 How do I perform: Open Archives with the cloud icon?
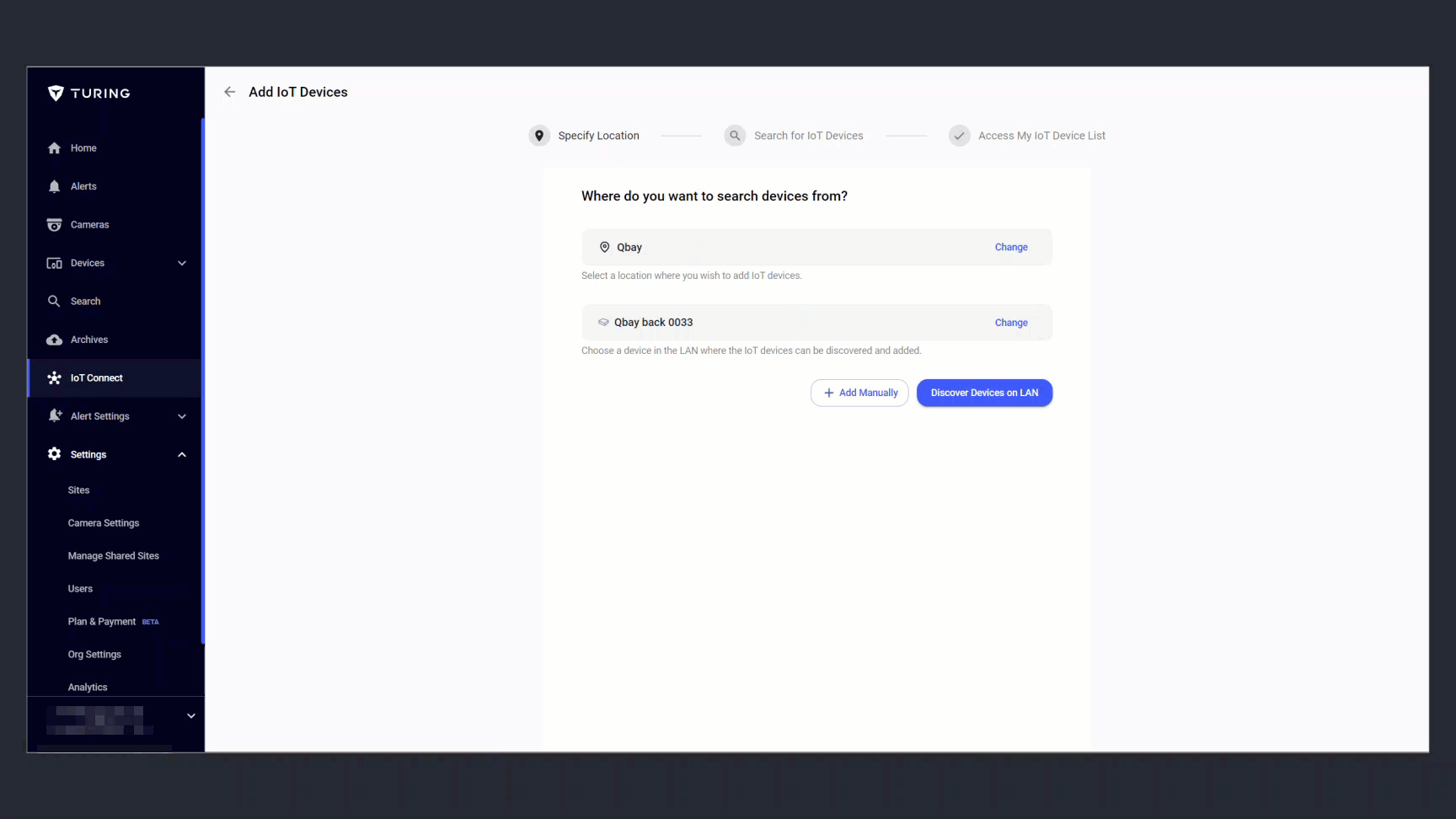point(55,340)
